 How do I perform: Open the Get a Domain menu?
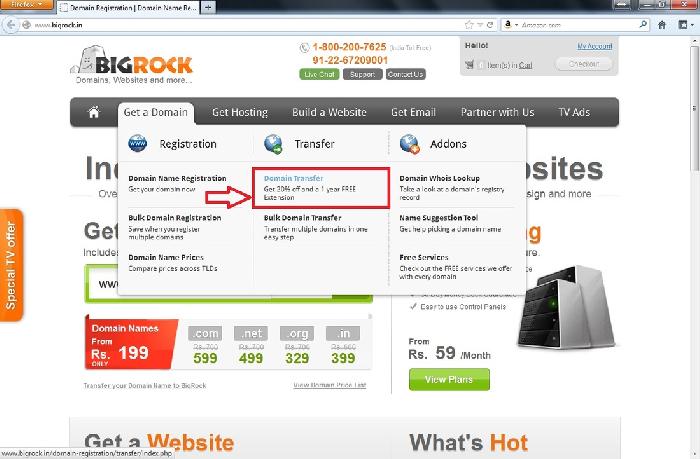(x=156, y=113)
